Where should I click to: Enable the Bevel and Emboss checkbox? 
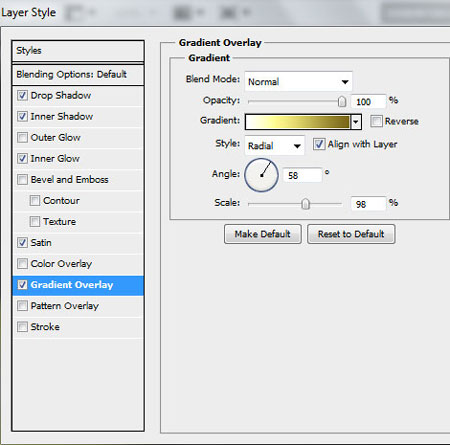click(x=22, y=180)
